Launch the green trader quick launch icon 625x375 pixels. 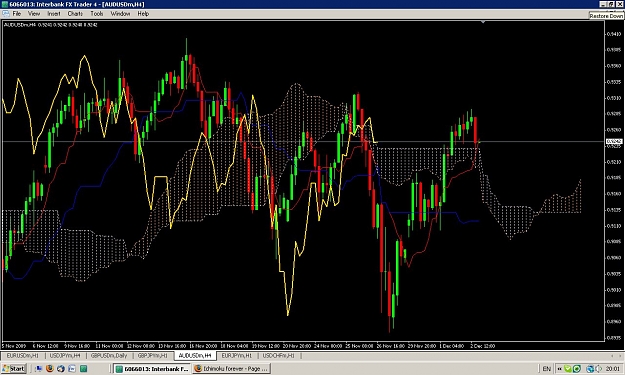coord(83,369)
